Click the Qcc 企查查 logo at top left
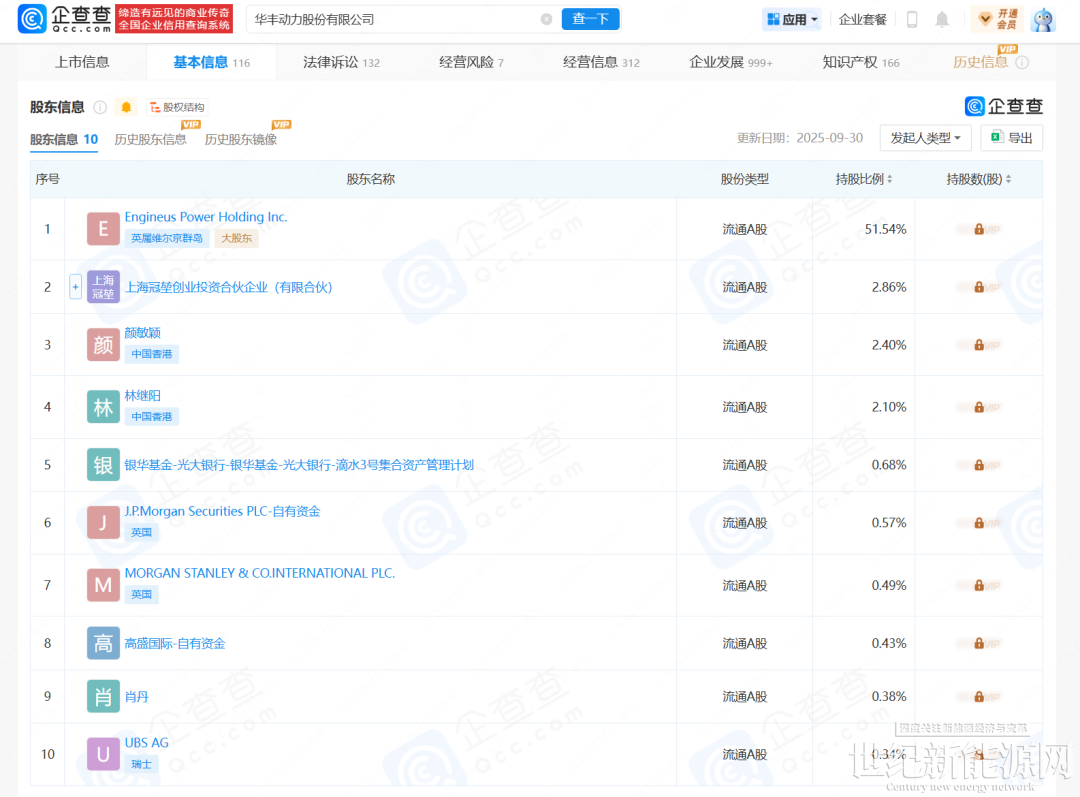 click(x=64, y=19)
